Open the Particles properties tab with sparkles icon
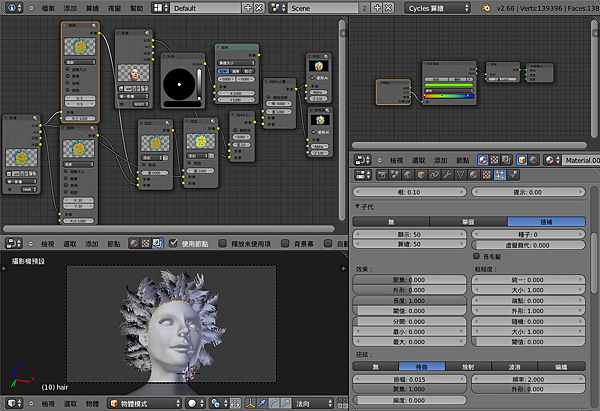The height and width of the screenshot is (411, 600). tap(499, 175)
